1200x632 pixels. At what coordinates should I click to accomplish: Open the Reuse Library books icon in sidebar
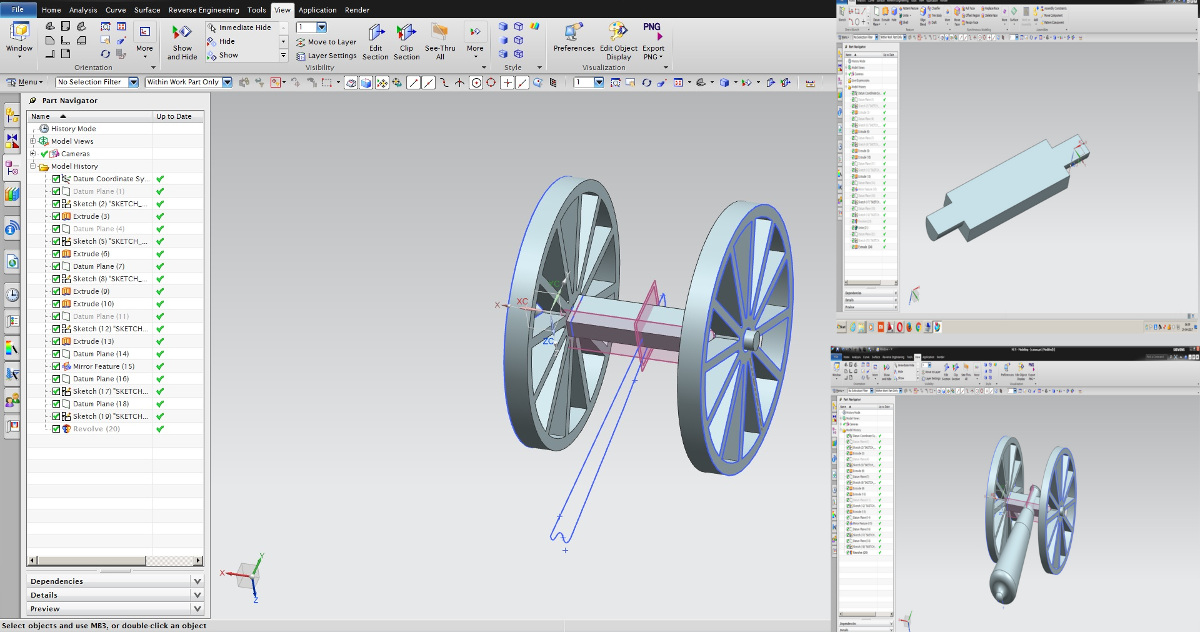point(12,193)
